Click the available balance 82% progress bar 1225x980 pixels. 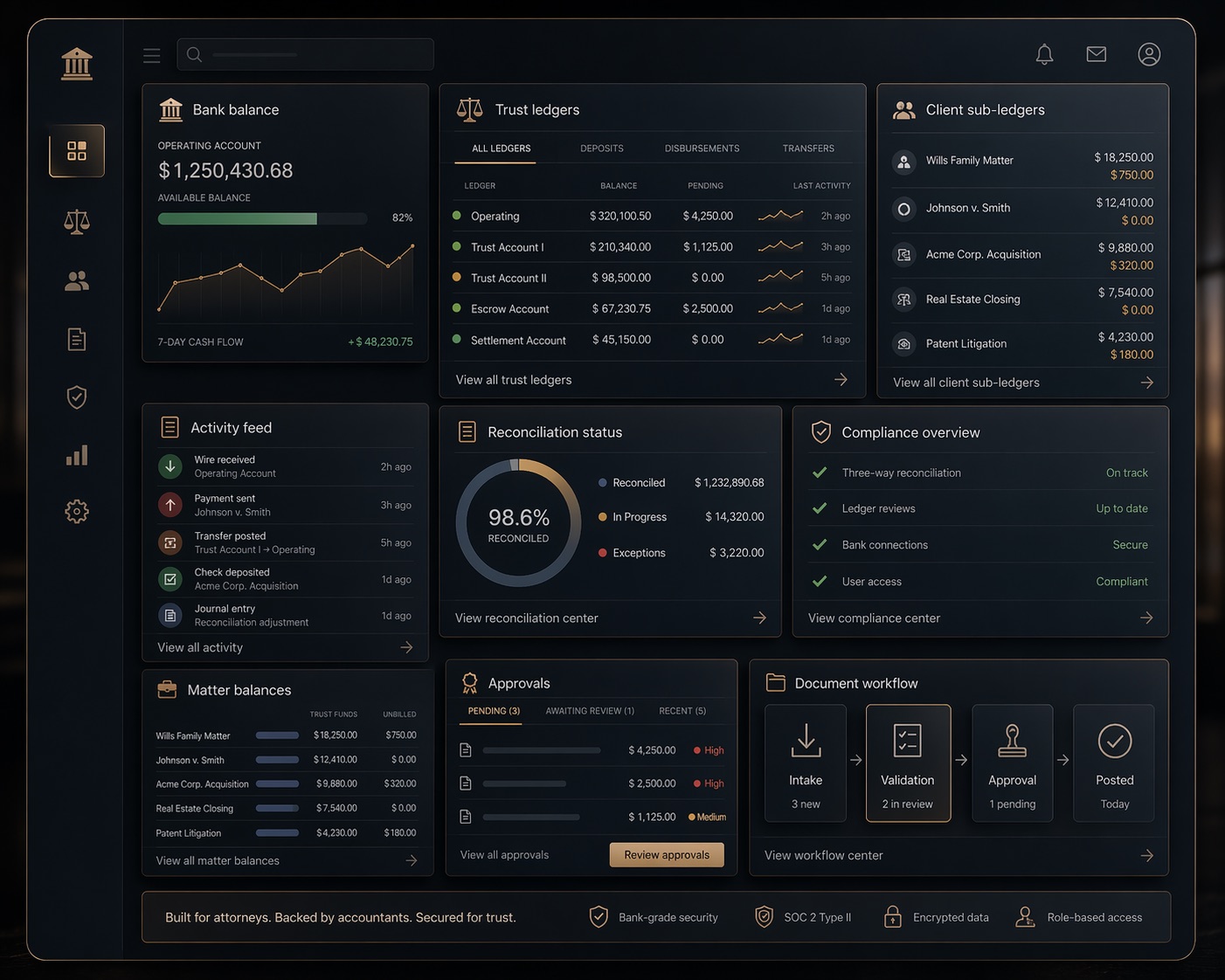pyautogui.click(x=262, y=218)
